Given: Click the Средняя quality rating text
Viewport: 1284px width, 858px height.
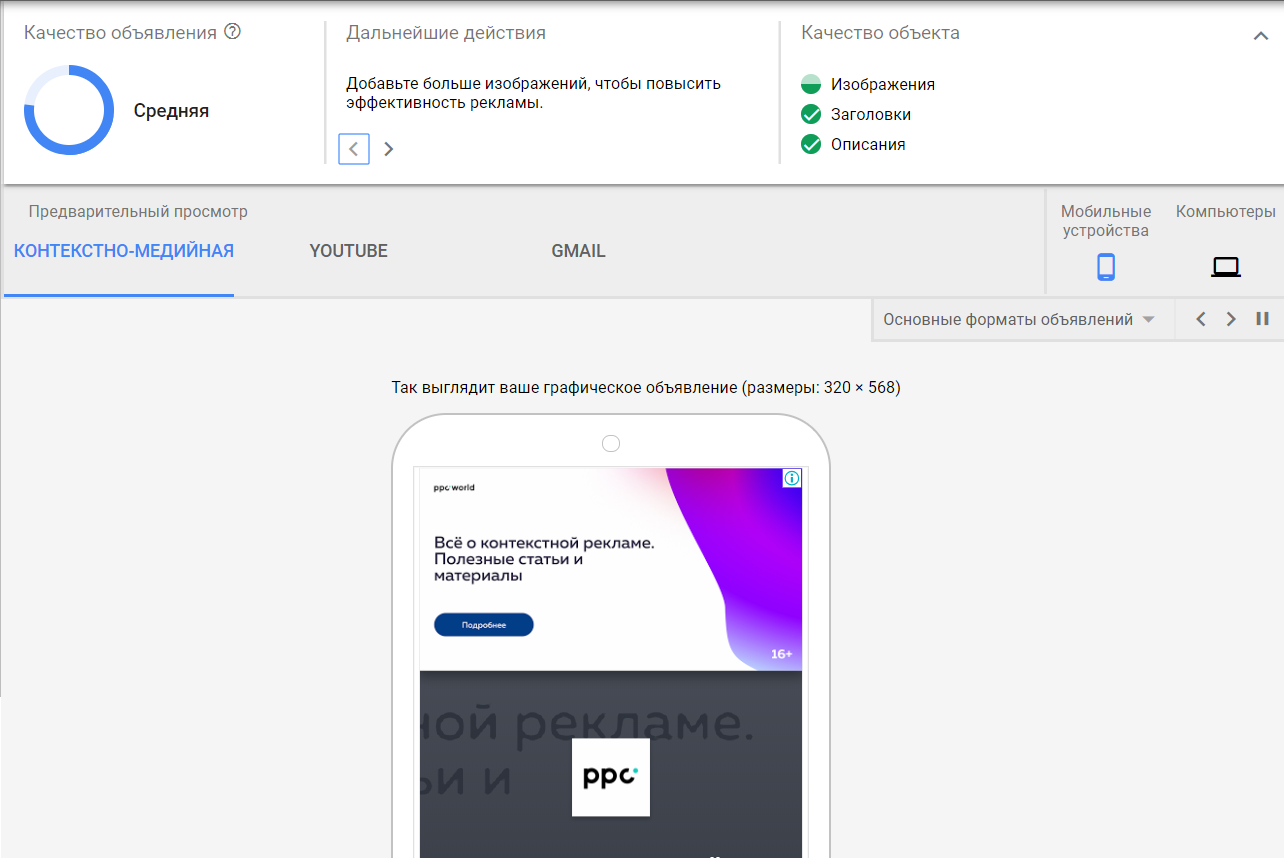Looking at the screenshot, I should tap(172, 111).
